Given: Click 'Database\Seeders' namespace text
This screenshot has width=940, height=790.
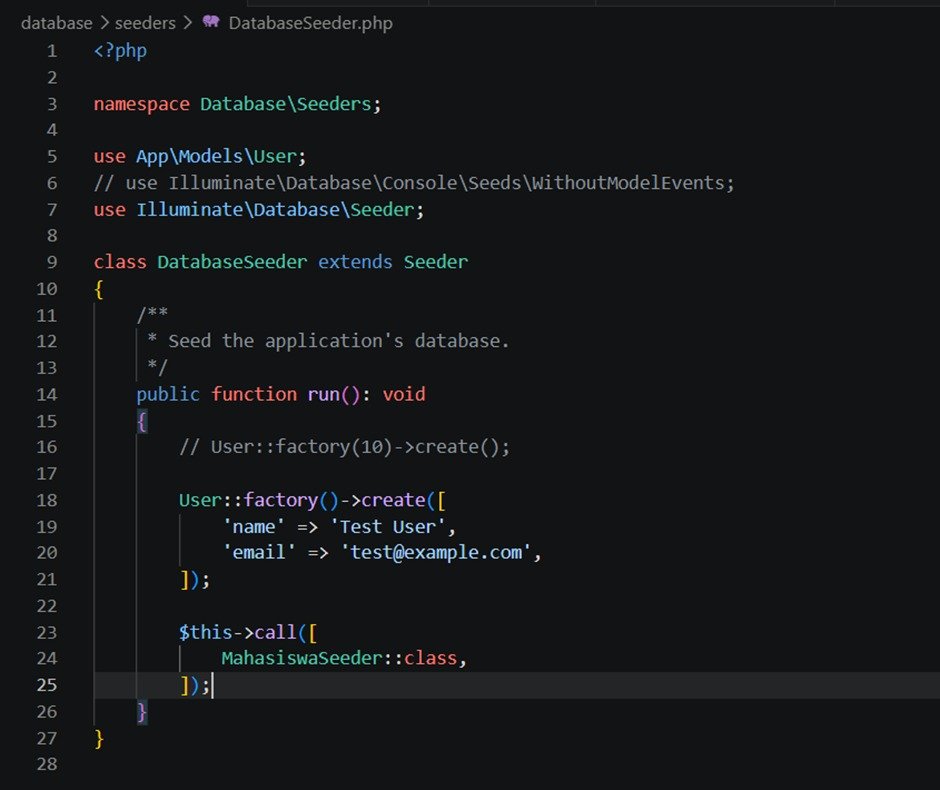Looking at the screenshot, I should point(286,104).
